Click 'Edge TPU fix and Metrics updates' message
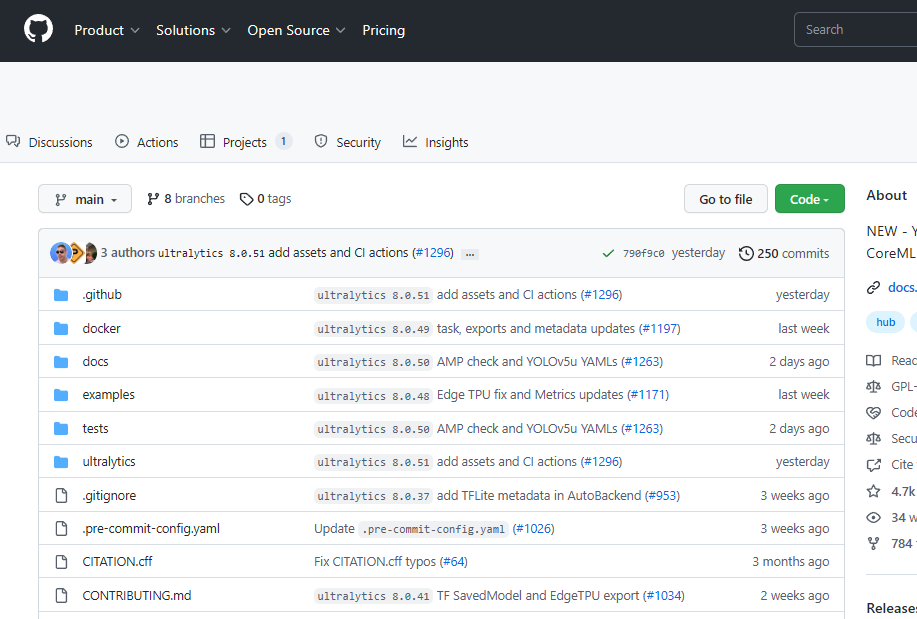 530,394
